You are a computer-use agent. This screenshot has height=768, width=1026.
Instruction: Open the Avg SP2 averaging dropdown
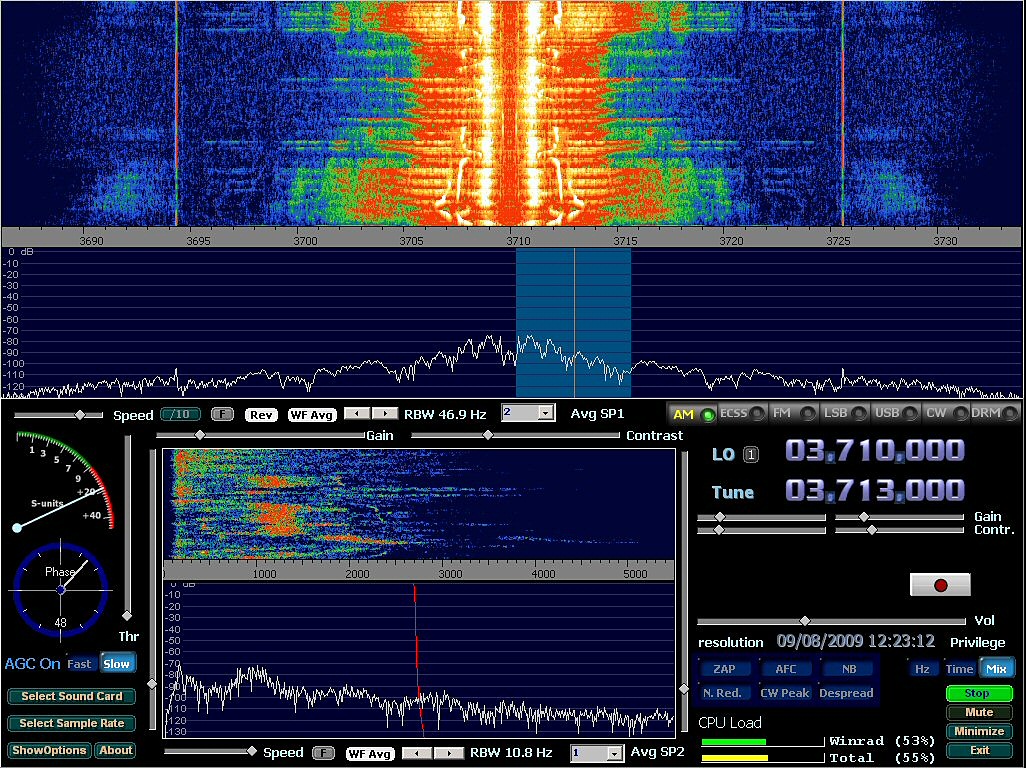[614, 753]
